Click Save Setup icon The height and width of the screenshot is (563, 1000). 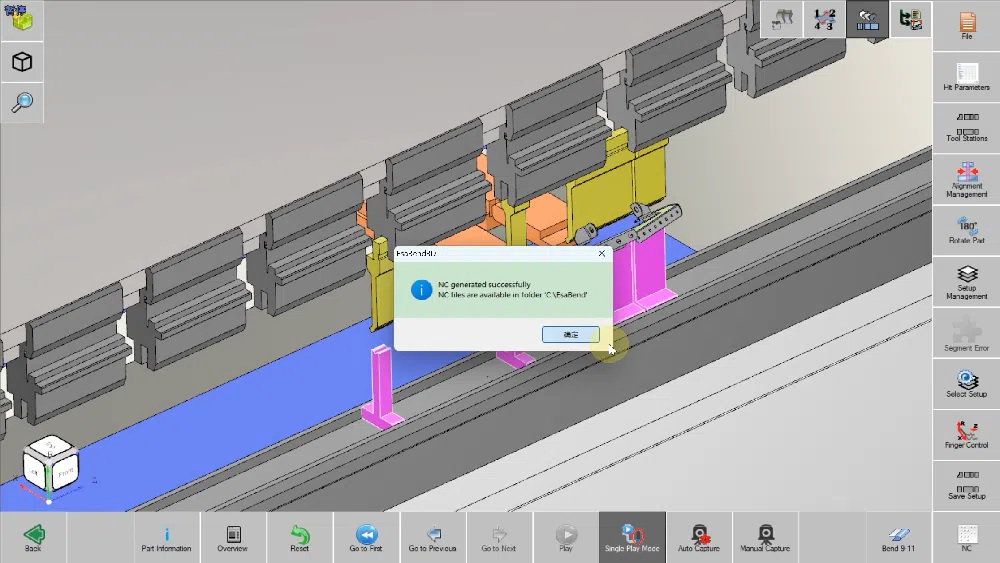click(966, 486)
